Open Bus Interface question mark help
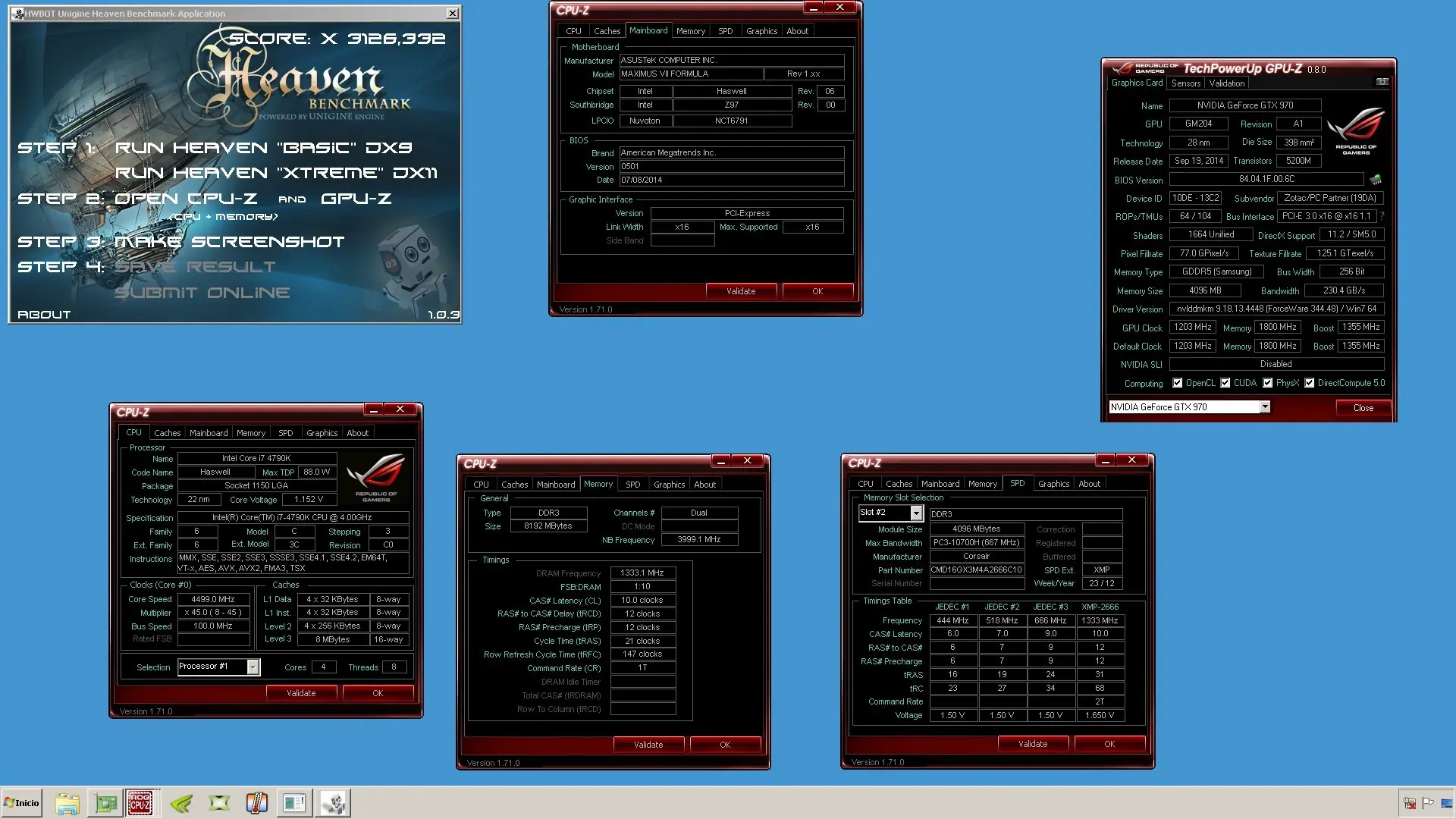 click(1382, 216)
